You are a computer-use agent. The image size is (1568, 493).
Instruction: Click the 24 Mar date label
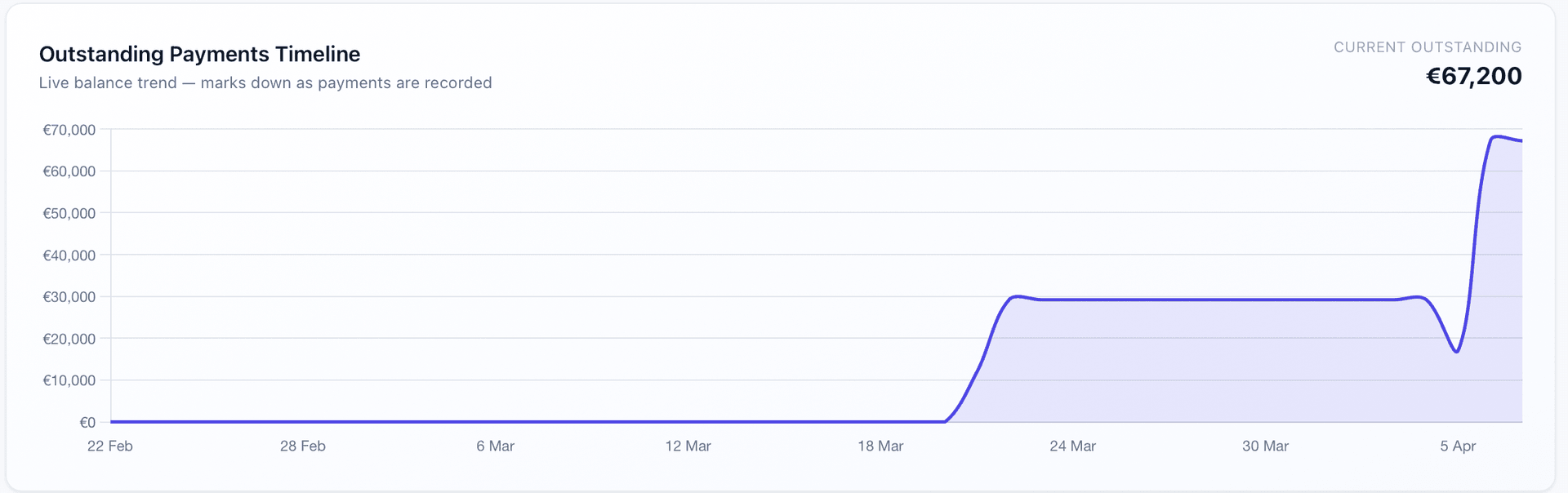tap(1072, 446)
